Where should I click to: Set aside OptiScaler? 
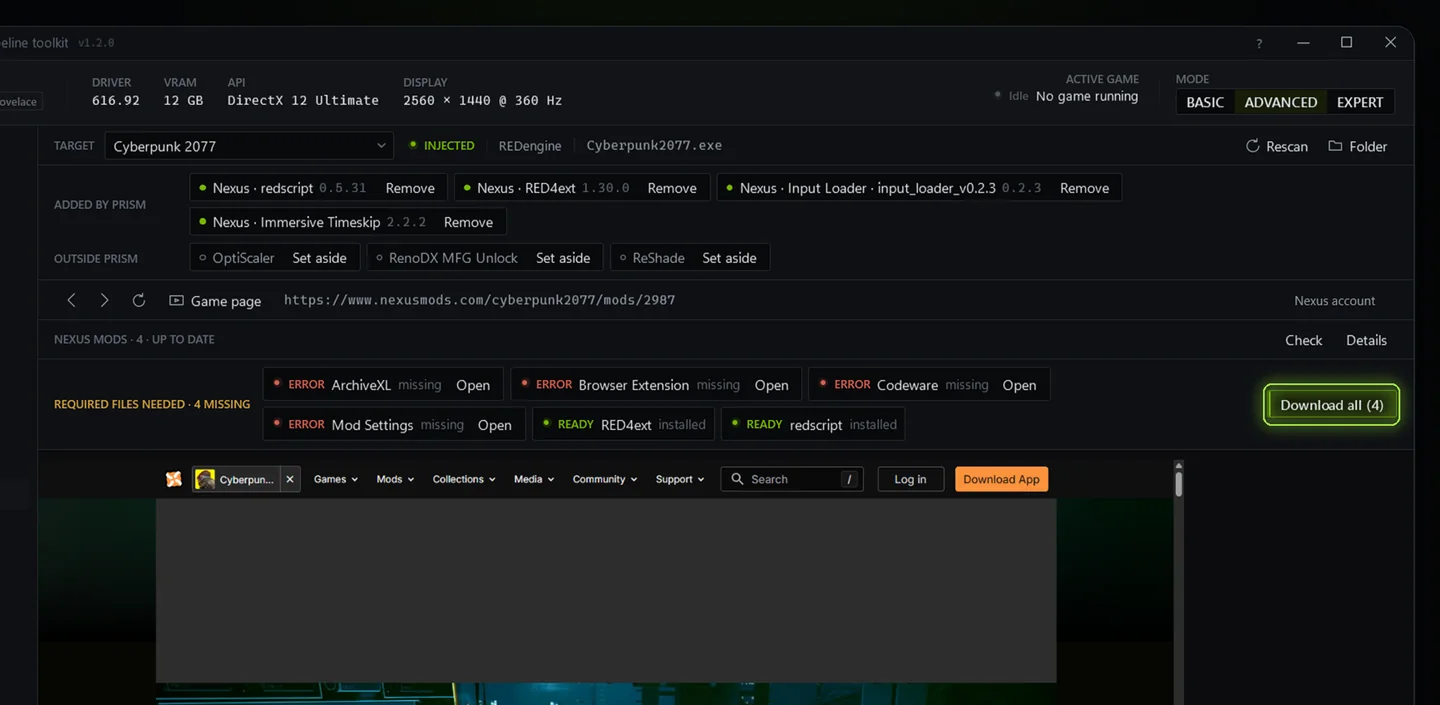click(x=319, y=258)
